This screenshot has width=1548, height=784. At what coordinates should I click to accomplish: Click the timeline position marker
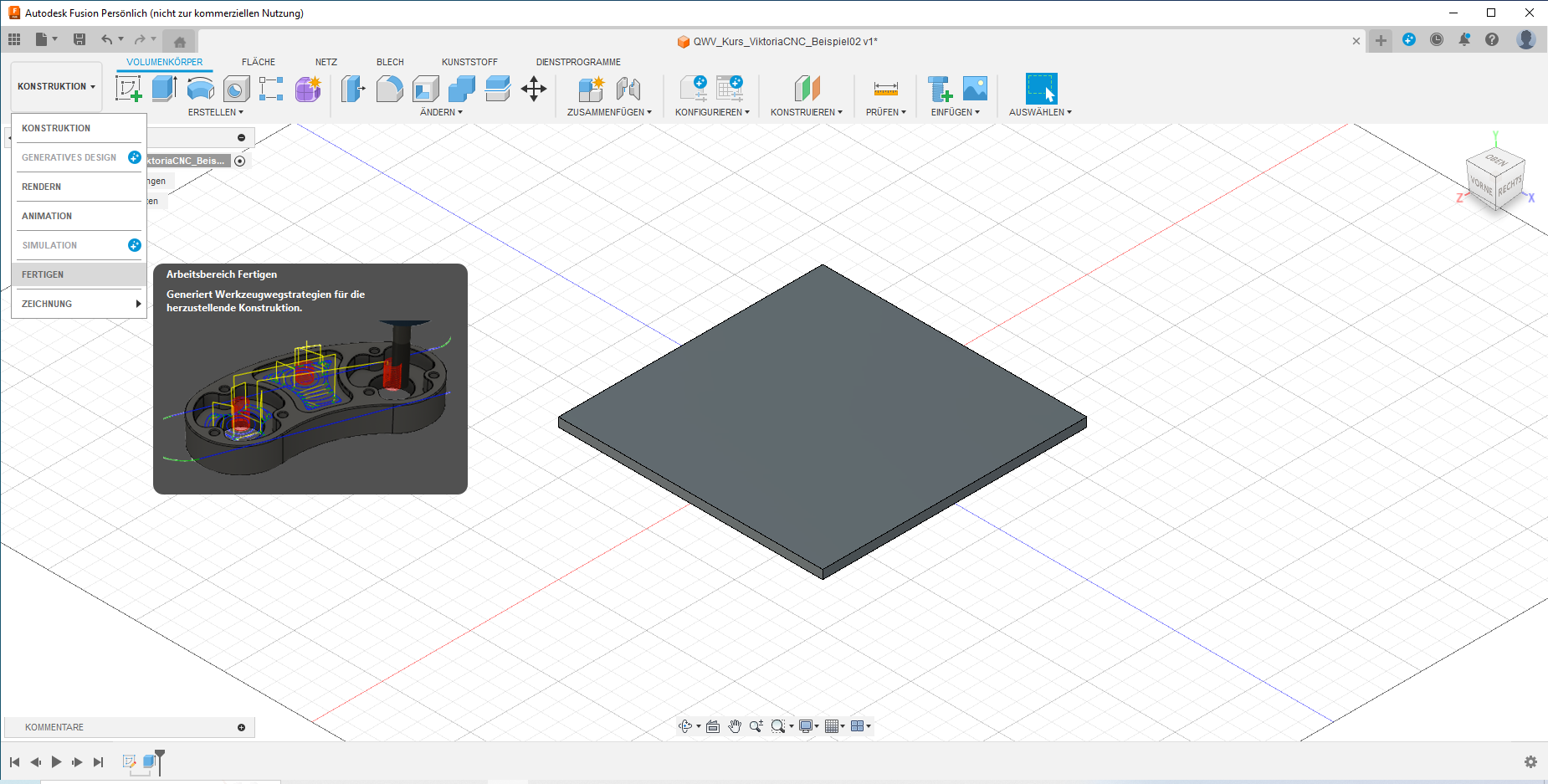[x=160, y=757]
